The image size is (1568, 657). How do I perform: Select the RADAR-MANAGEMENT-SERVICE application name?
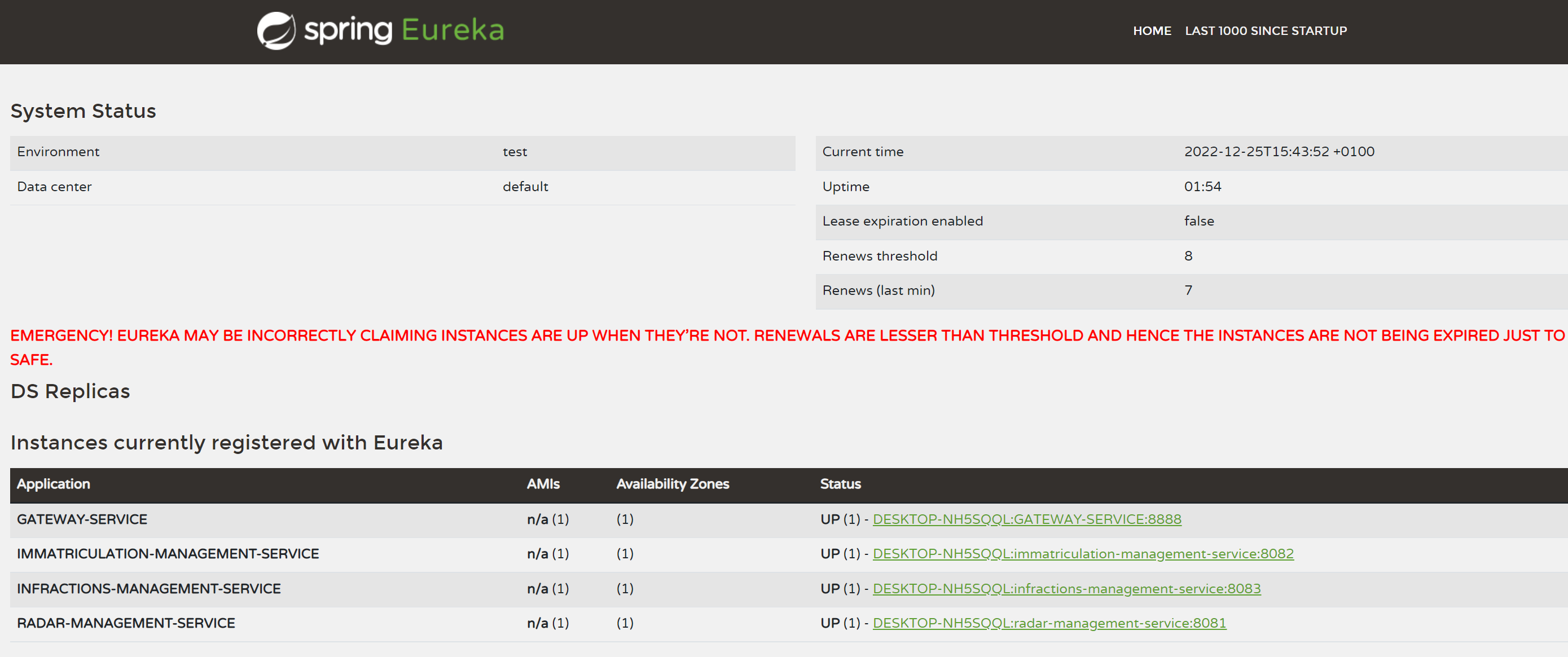(x=126, y=623)
